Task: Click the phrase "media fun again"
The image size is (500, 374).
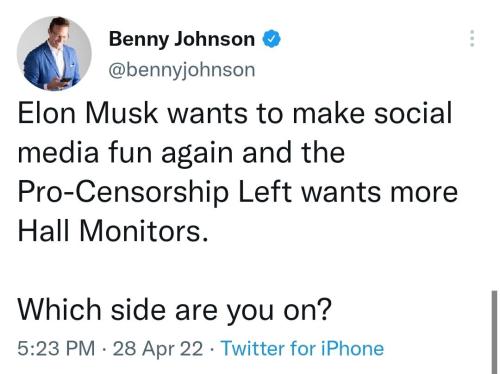Action: click(125, 153)
